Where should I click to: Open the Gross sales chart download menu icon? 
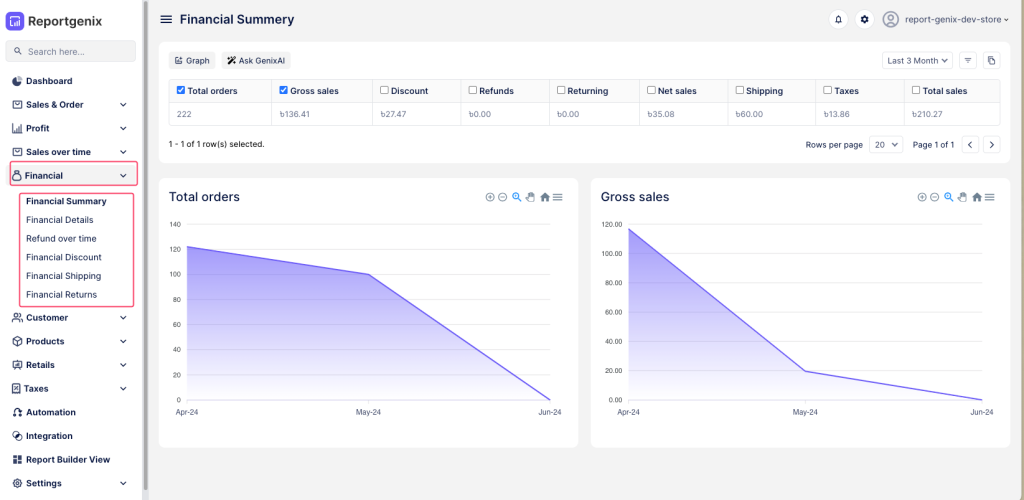[x=989, y=197]
